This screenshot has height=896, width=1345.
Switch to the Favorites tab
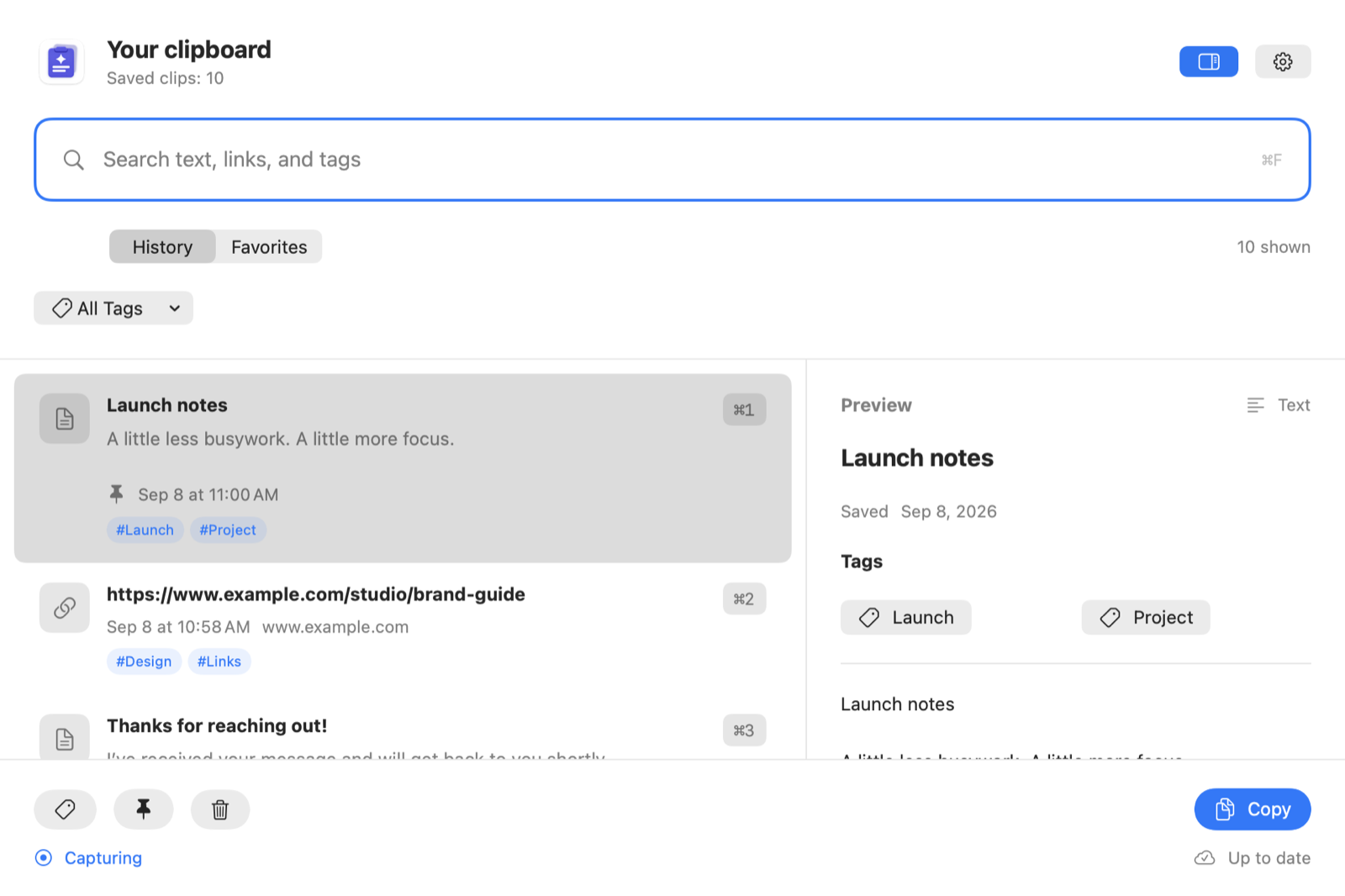pyautogui.click(x=269, y=247)
